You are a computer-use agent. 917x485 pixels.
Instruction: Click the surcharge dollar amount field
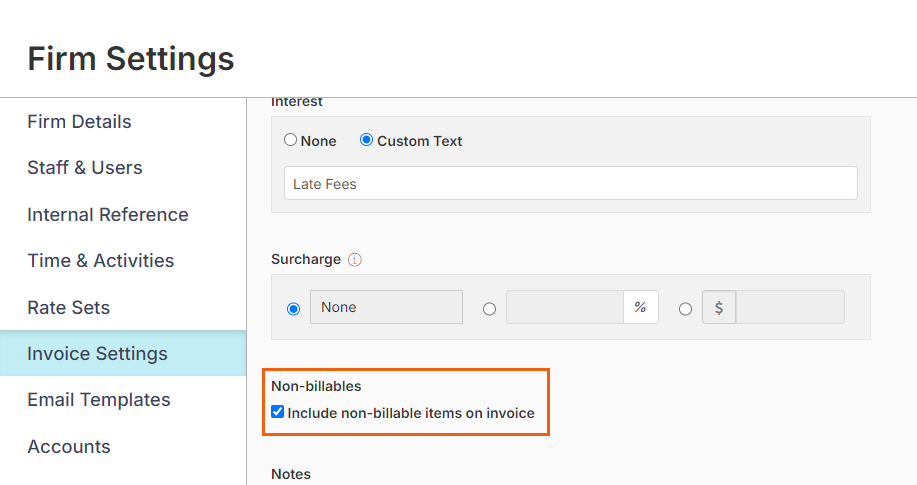pos(790,307)
